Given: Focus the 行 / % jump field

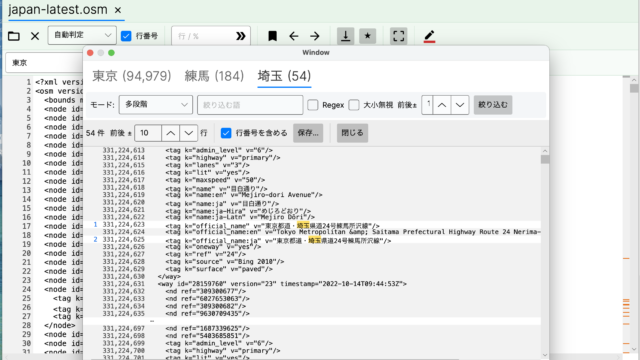Looking at the screenshot, I should [x=203, y=36].
